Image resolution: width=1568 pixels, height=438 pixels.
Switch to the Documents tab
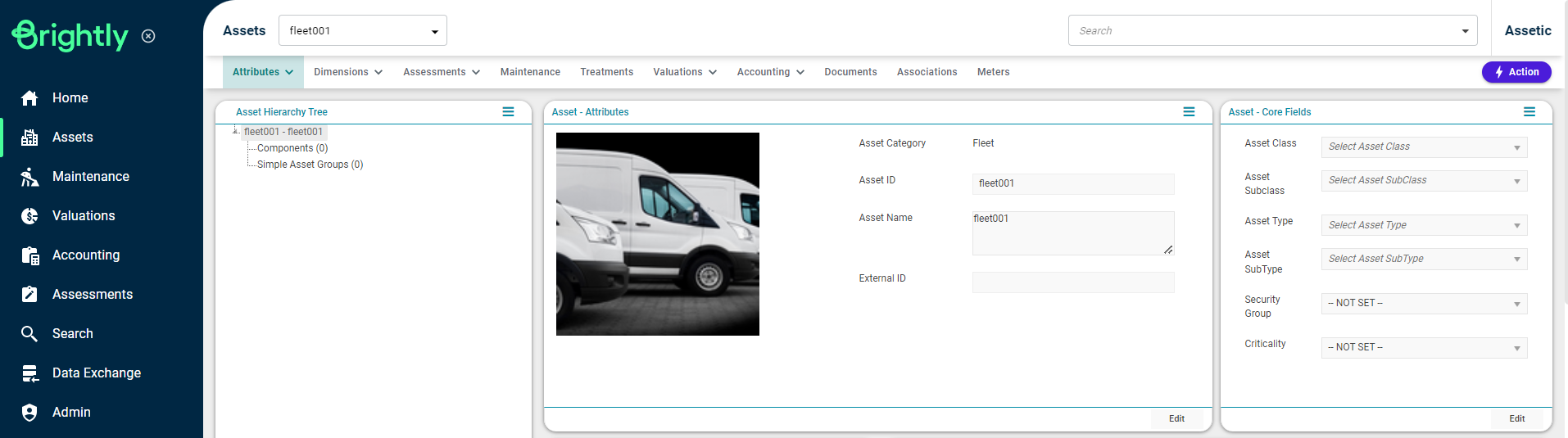[x=850, y=72]
